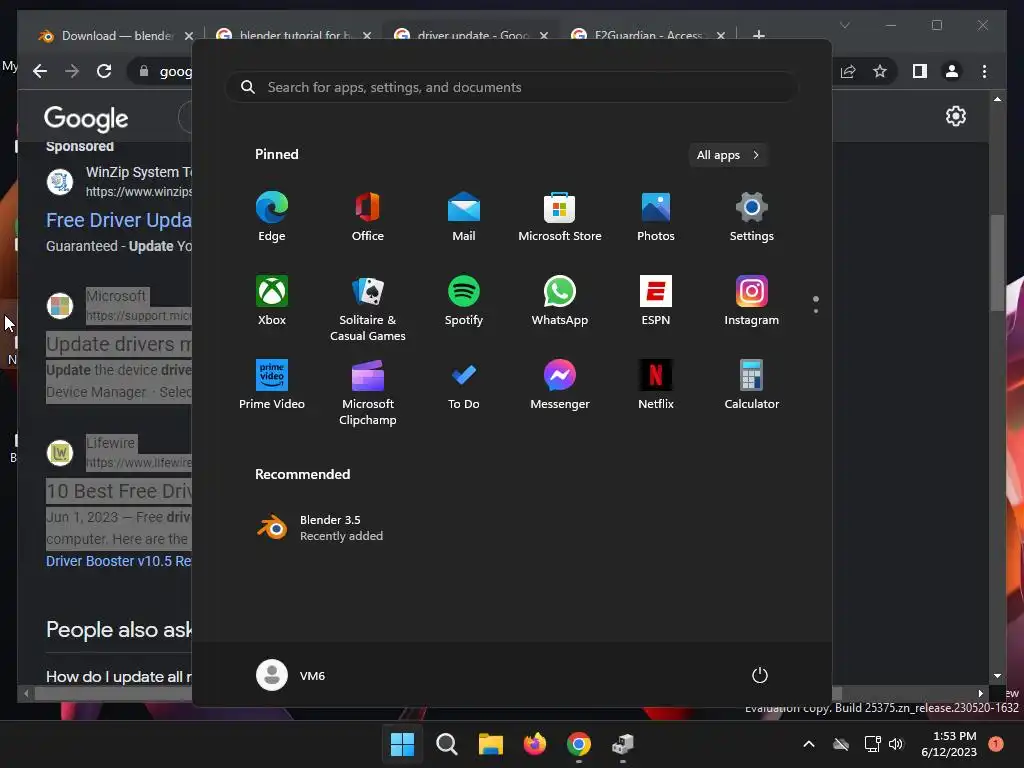This screenshot has width=1024, height=768.
Task: Click Chrome's vertical scrollbar thumb
Action: [x=997, y=263]
